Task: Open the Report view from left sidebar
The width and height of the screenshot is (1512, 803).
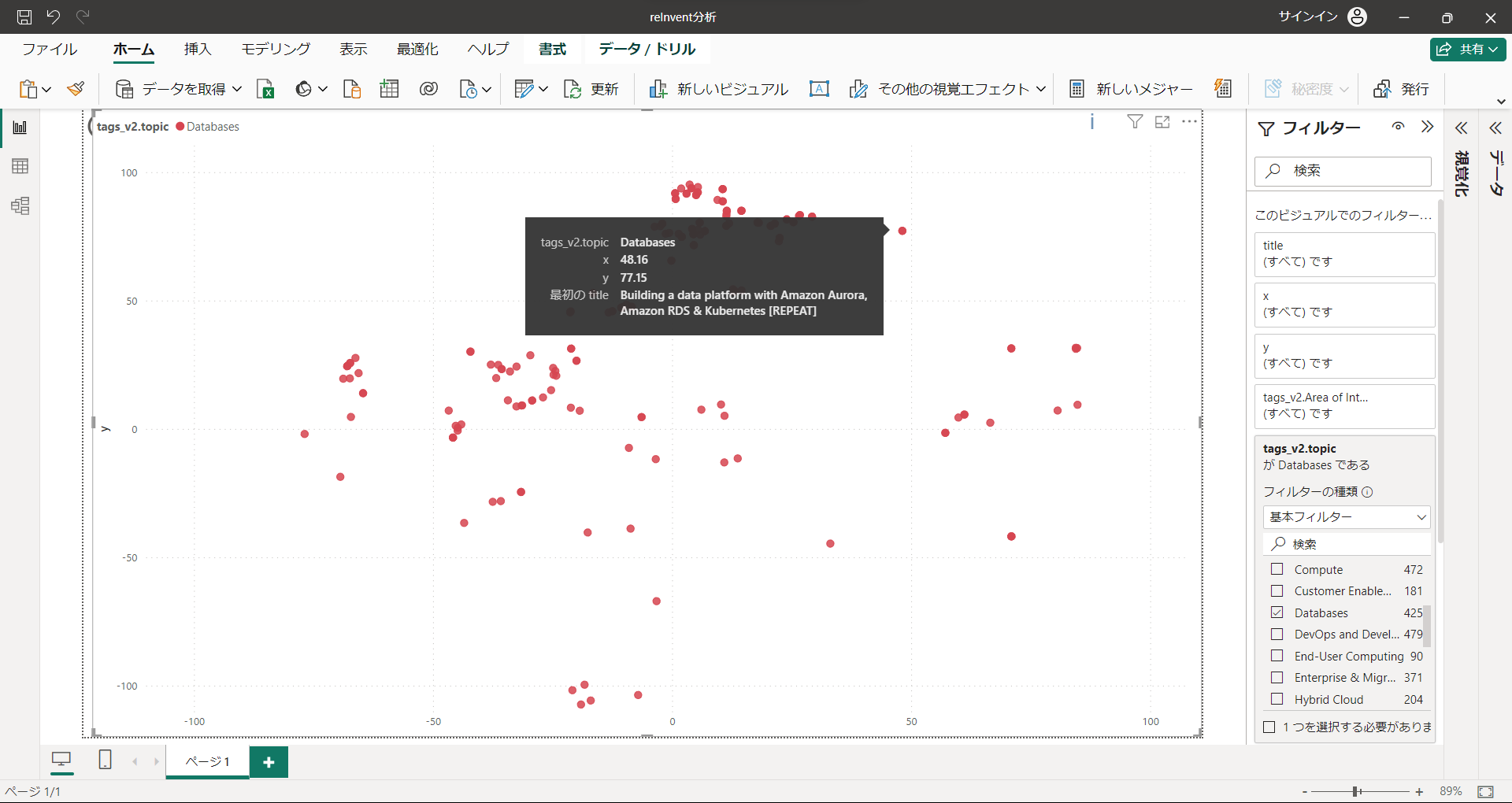Action: [20, 128]
